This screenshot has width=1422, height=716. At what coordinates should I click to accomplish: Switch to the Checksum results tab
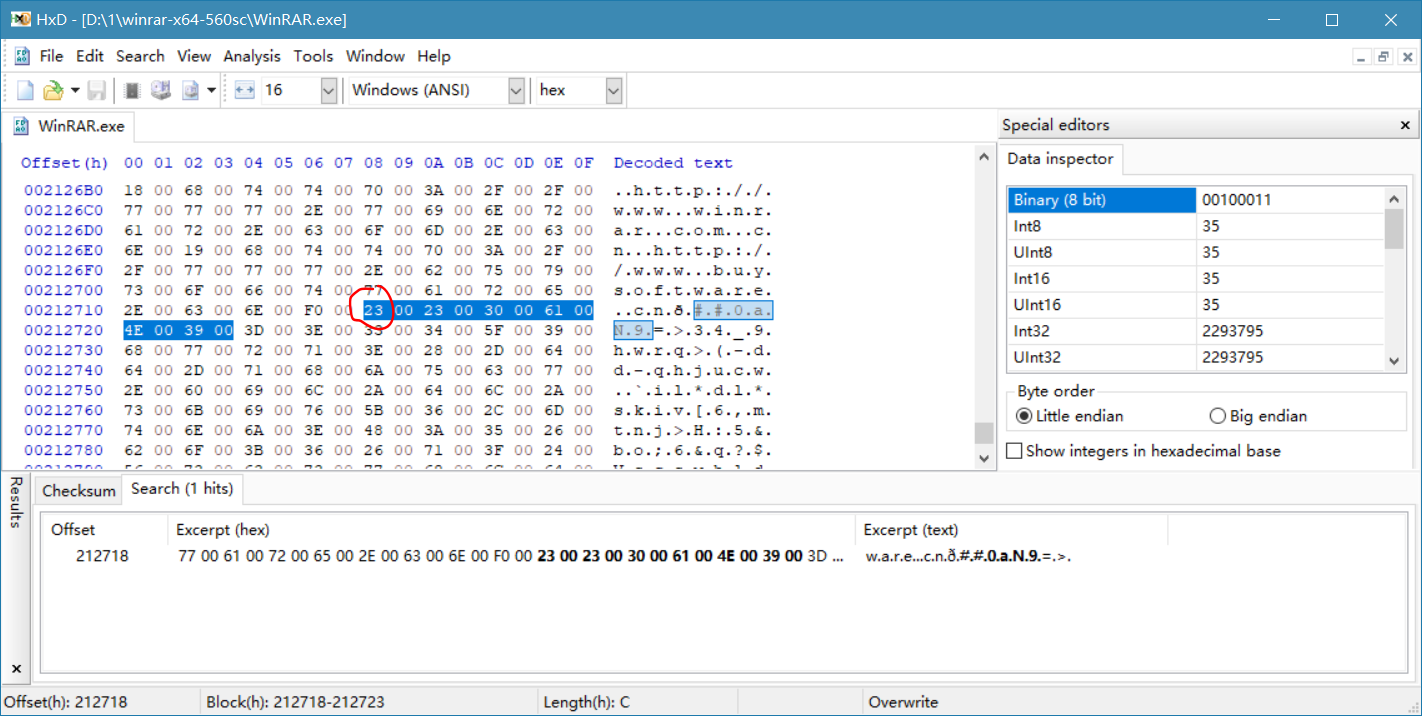tap(79, 491)
